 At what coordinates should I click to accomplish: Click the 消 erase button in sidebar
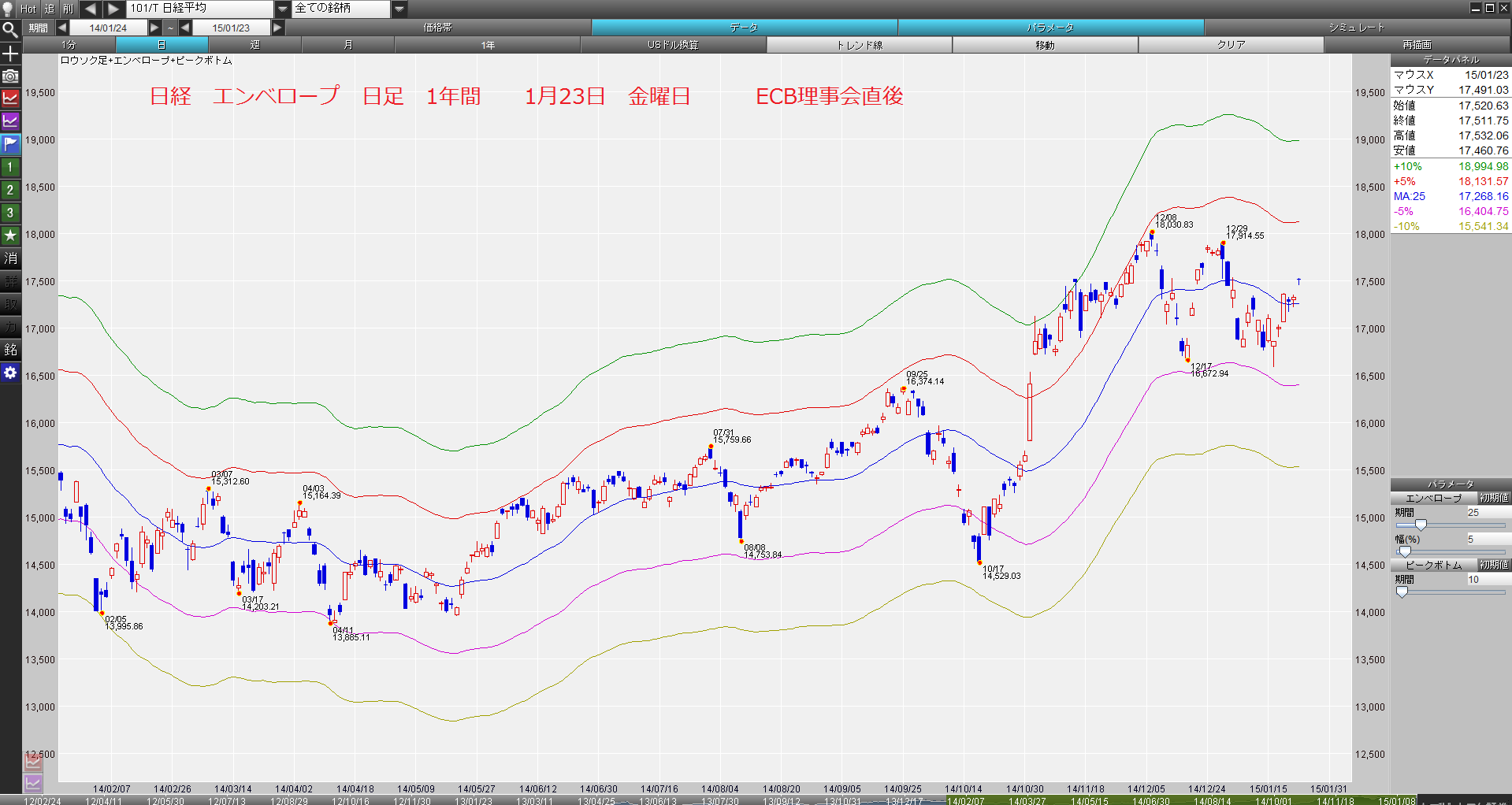click(10, 258)
